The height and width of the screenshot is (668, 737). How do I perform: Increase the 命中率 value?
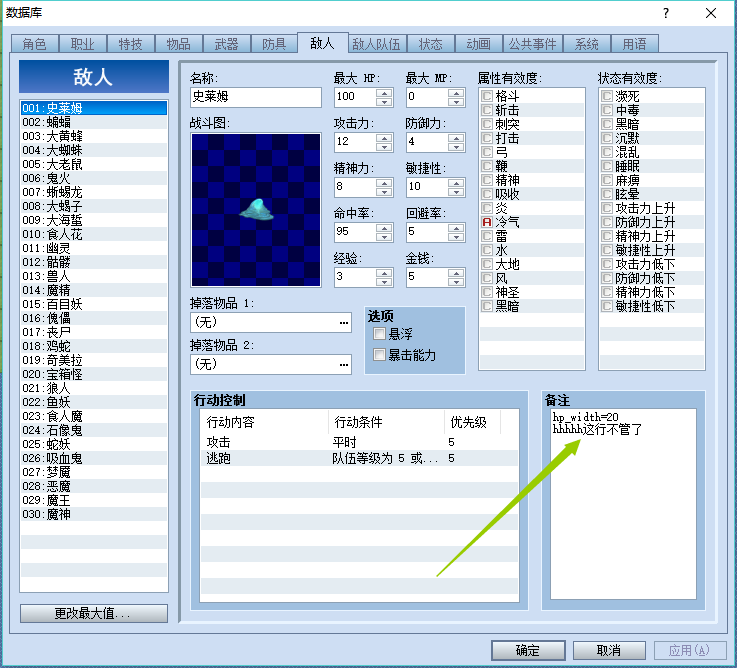coord(384,228)
